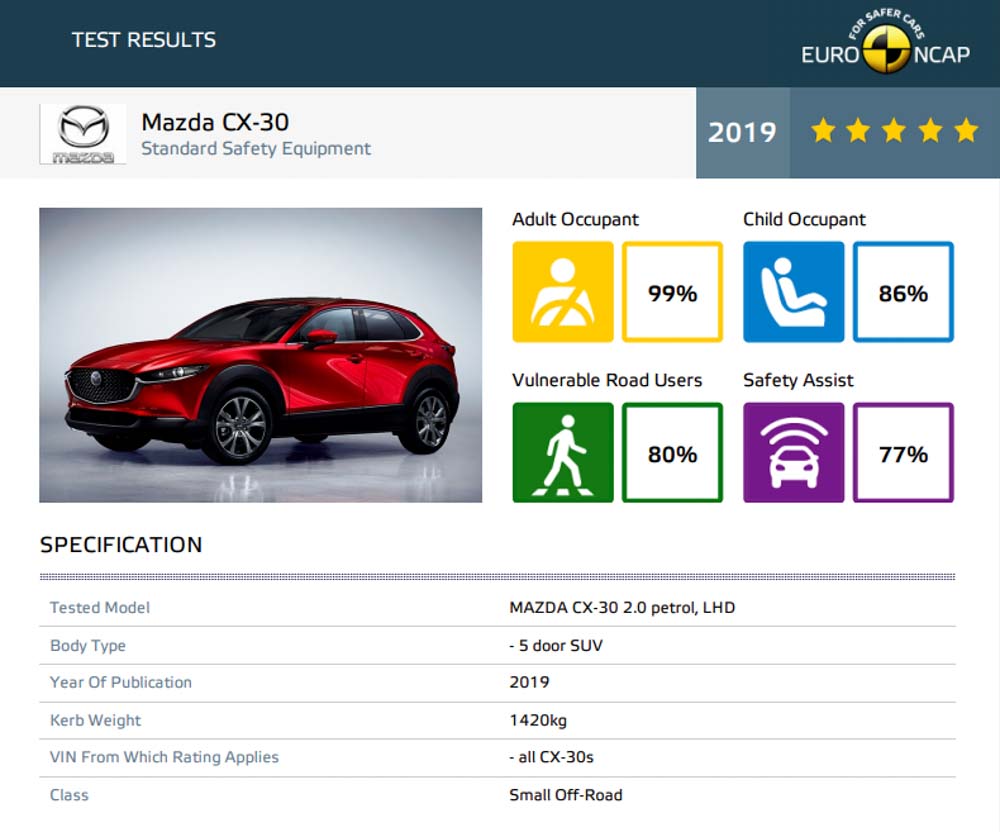The image size is (1000, 832).
Task: Open the Tested Model specification link
Action: pos(99,607)
